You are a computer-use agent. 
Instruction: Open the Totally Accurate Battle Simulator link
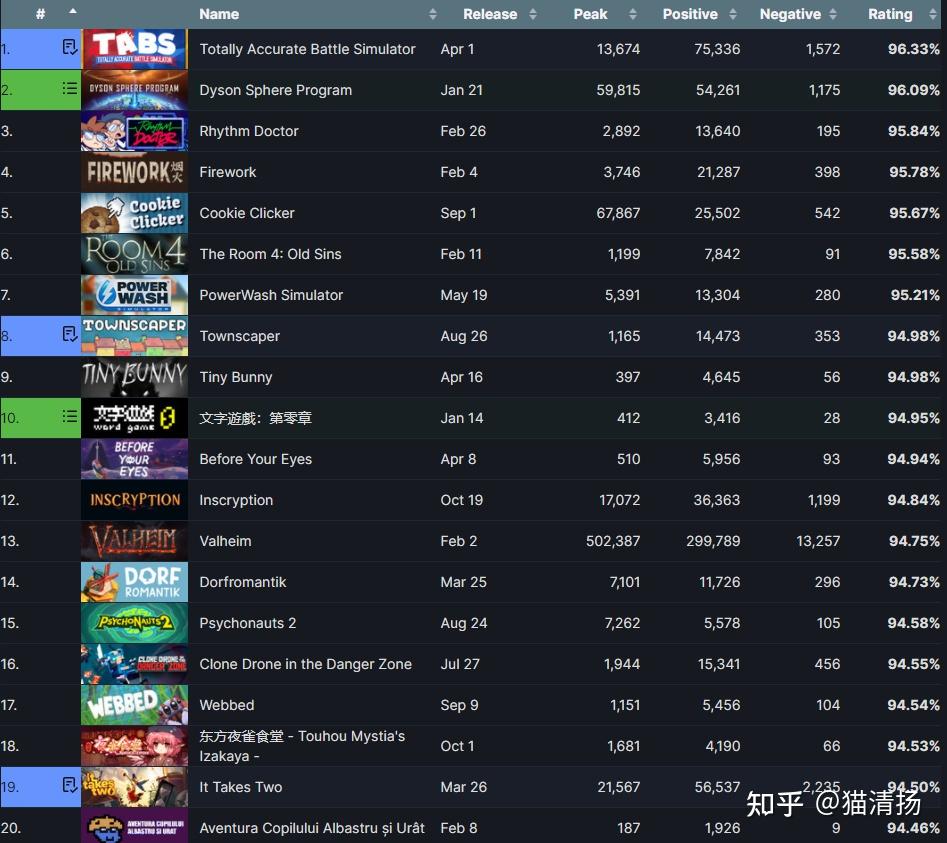(x=307, y=49)
